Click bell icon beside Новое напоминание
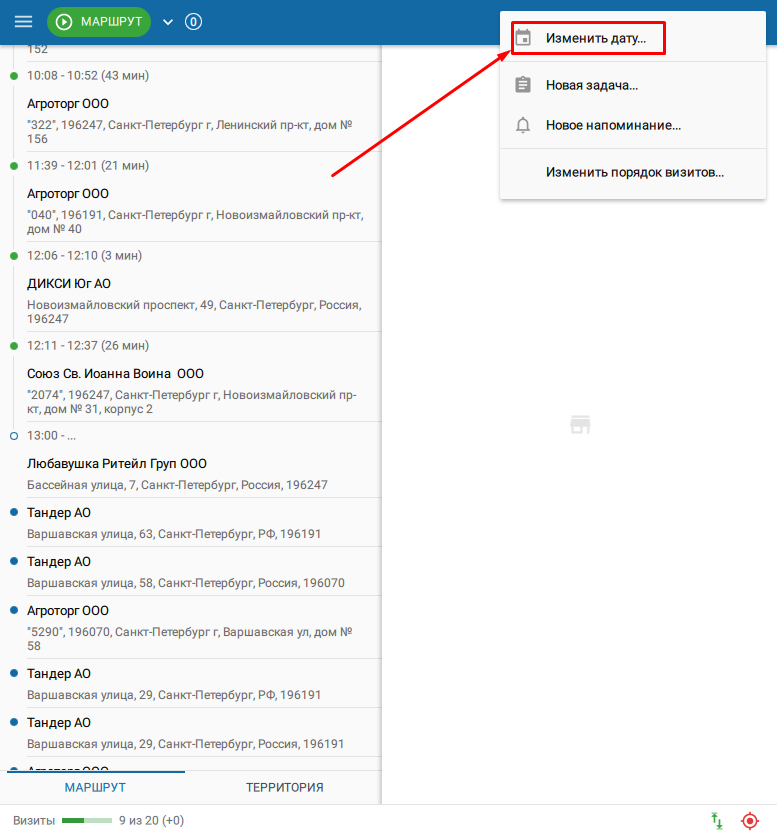Screen dimensions: 777x834 (523, 125)
